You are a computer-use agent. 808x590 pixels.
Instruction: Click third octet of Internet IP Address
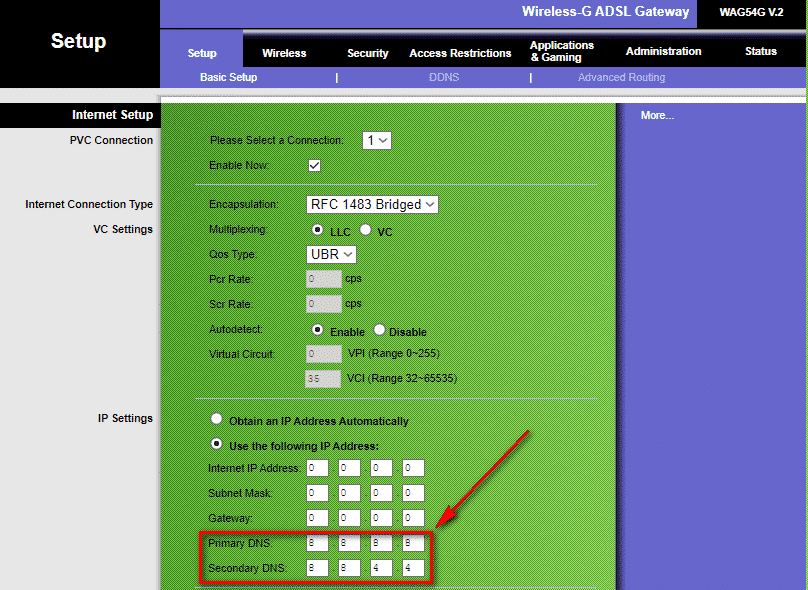(381, 468)
